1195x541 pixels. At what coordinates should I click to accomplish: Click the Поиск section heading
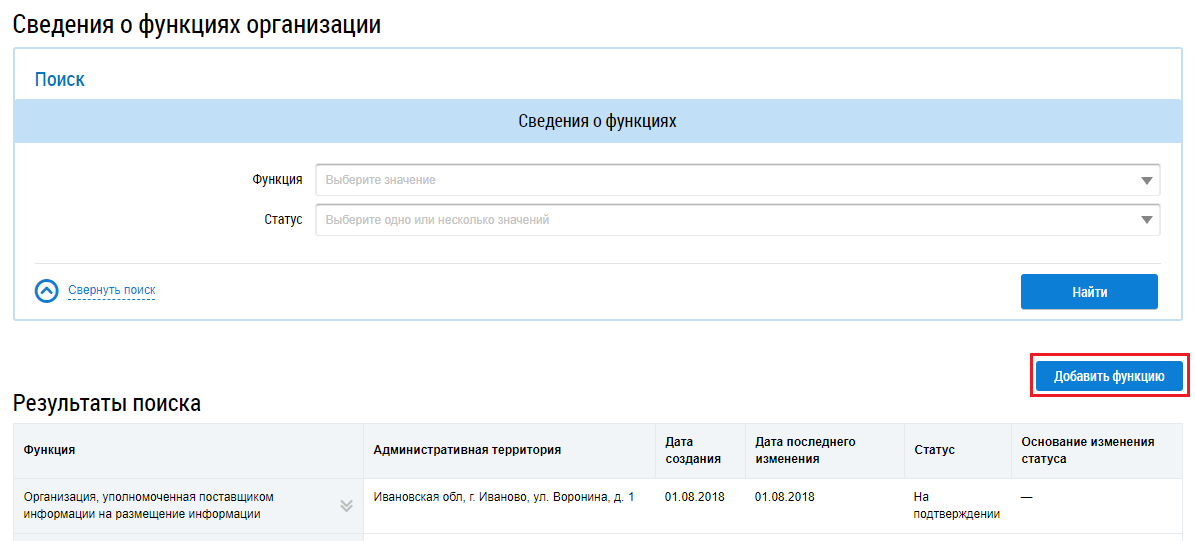(60, 80)
